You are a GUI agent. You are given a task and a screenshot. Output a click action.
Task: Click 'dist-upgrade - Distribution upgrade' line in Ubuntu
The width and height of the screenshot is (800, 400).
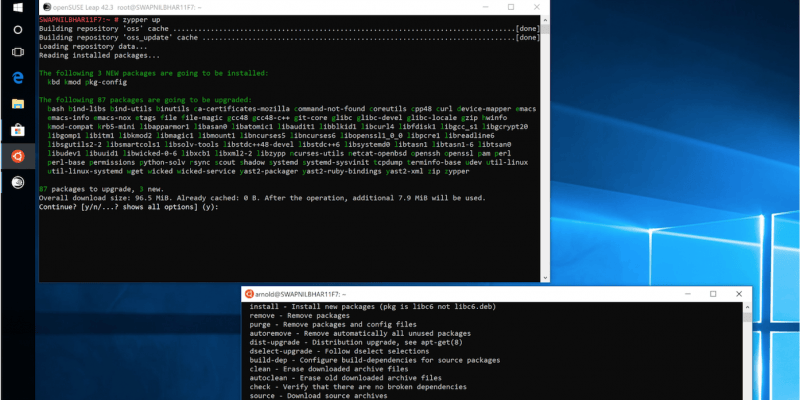(x=356, y=342)
